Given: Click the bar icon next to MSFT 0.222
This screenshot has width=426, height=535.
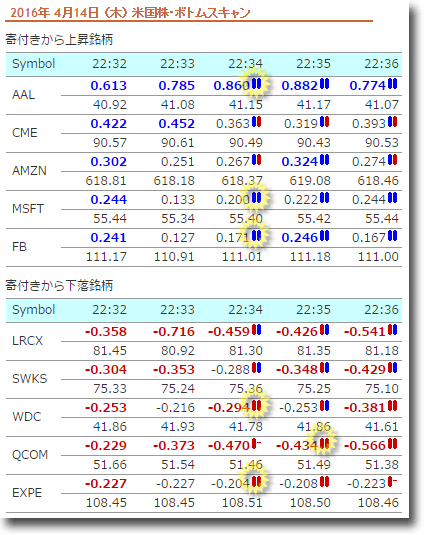Looking at the screenshot, I should pos(324,198).
